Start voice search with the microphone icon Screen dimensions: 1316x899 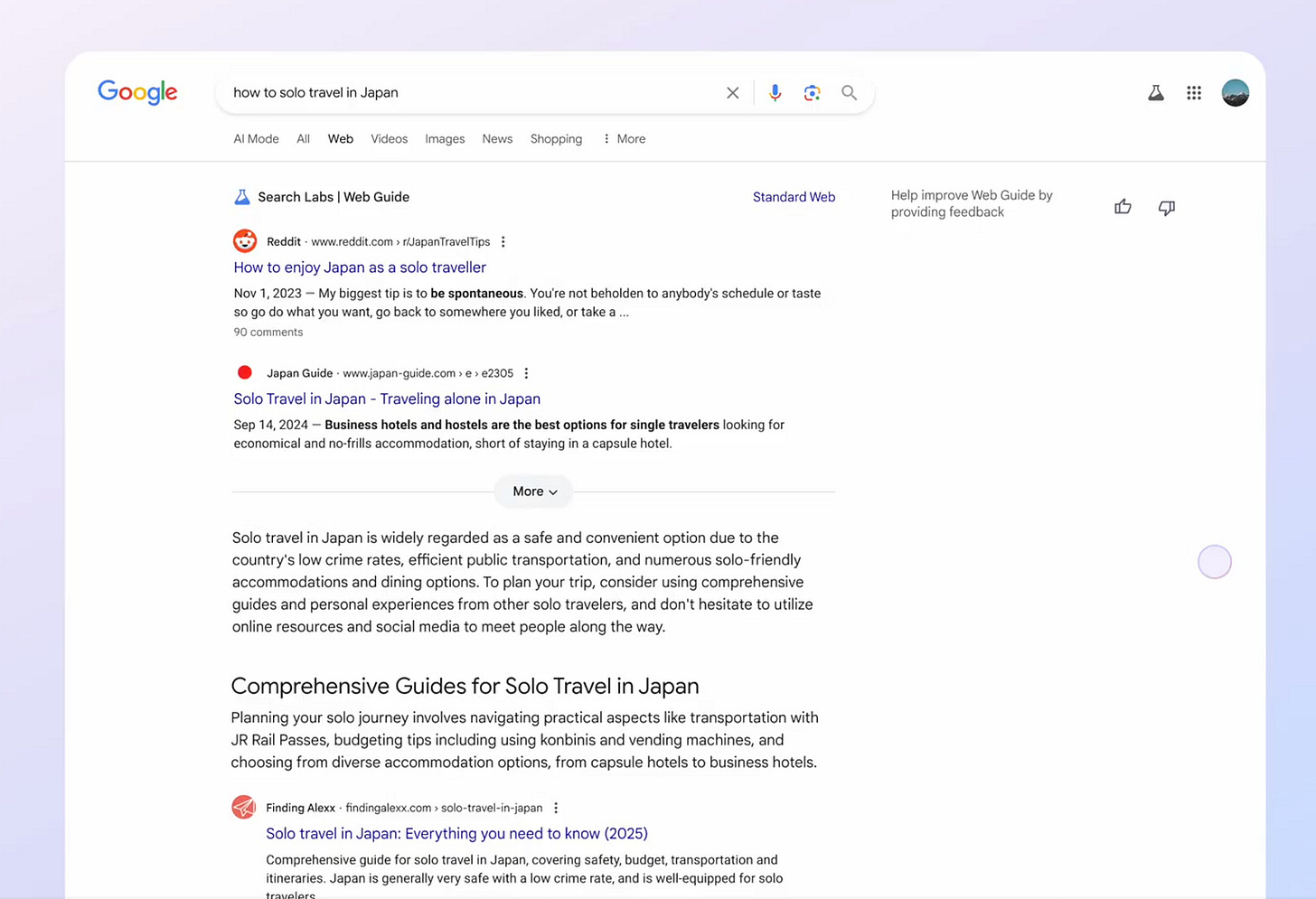(775, 92)
